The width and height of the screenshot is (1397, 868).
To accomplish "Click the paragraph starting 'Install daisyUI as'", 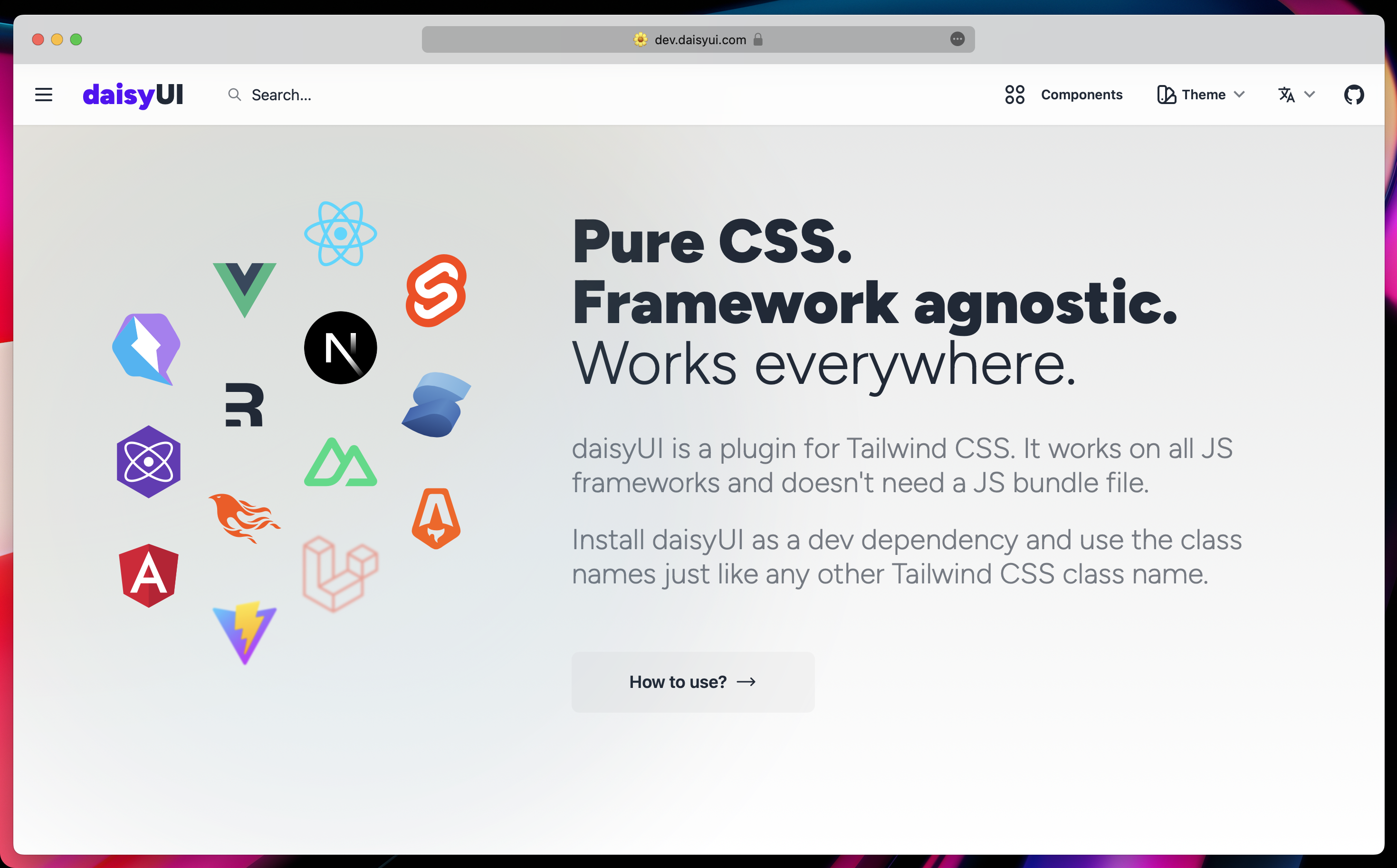I will pos(907,557).
